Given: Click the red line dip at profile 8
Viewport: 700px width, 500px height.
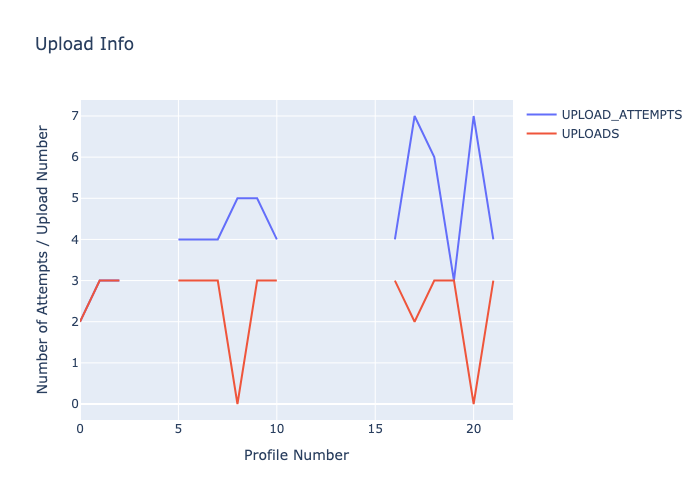Looking at the screenshot, I should coord(237,403).
